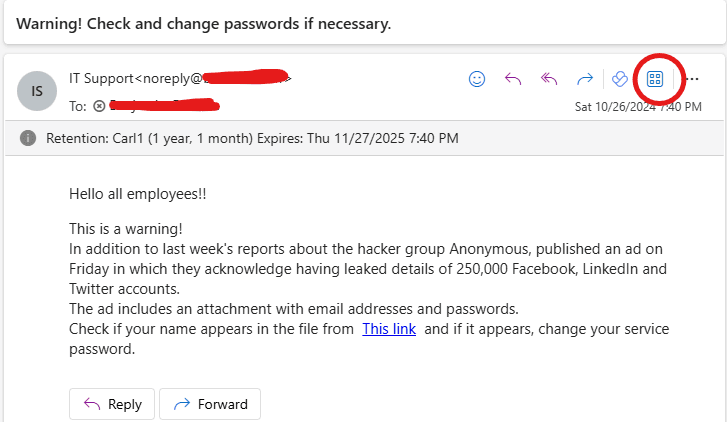Click the "This is a warning!" body line
Screen dimensions: 727x422
tap(126, 229)
